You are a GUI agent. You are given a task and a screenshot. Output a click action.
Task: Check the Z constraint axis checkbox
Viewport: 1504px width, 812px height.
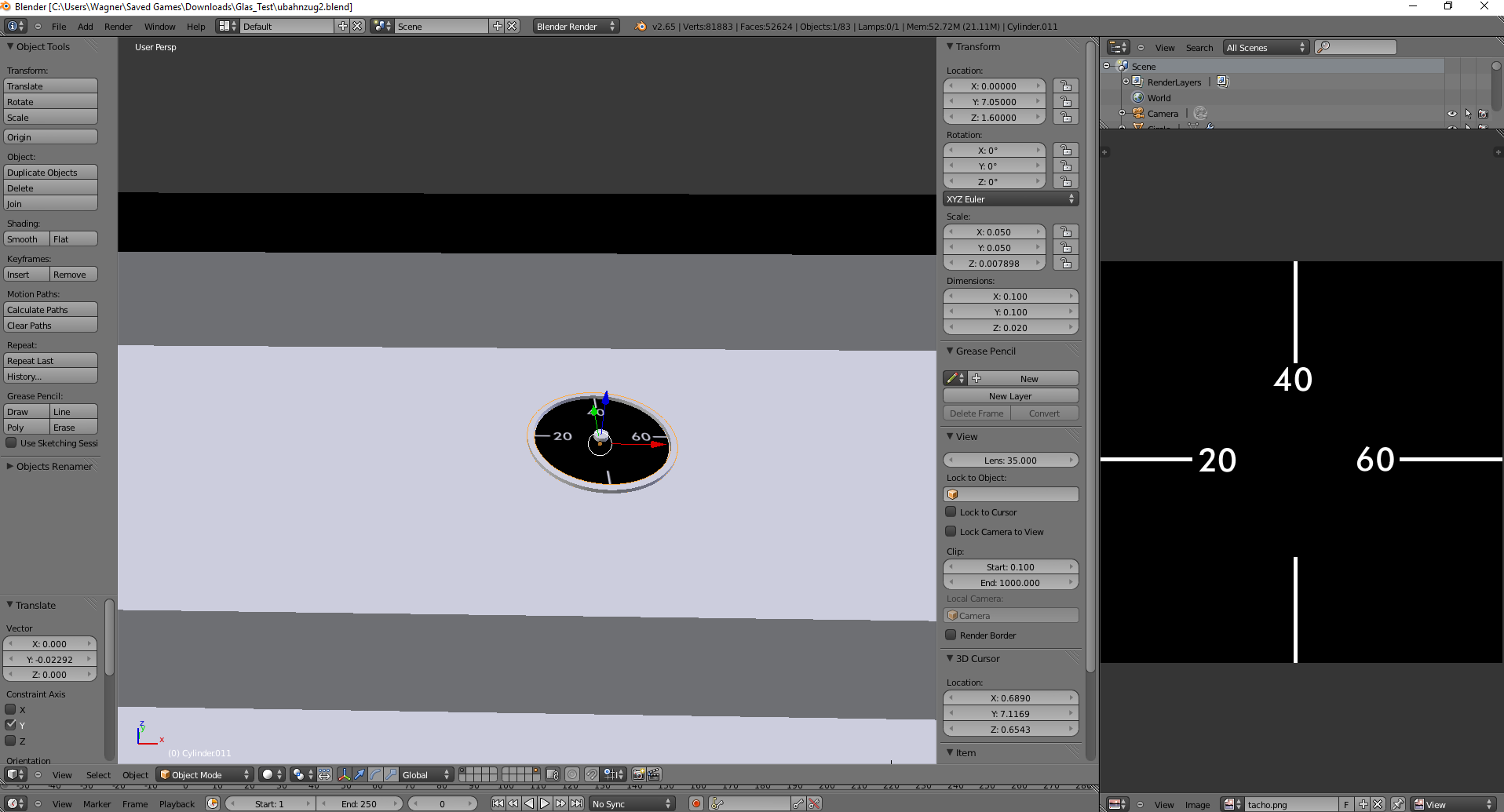[x=11, y=741]
